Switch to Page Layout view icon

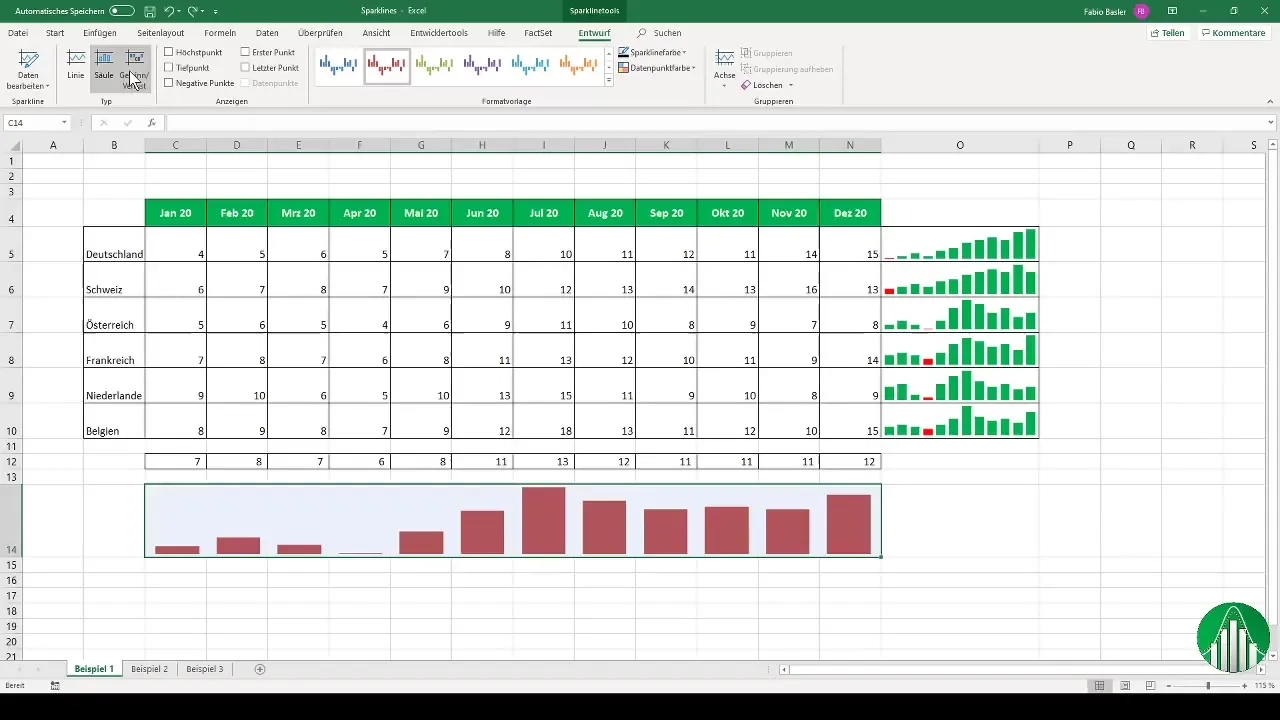pos(1125,686)
